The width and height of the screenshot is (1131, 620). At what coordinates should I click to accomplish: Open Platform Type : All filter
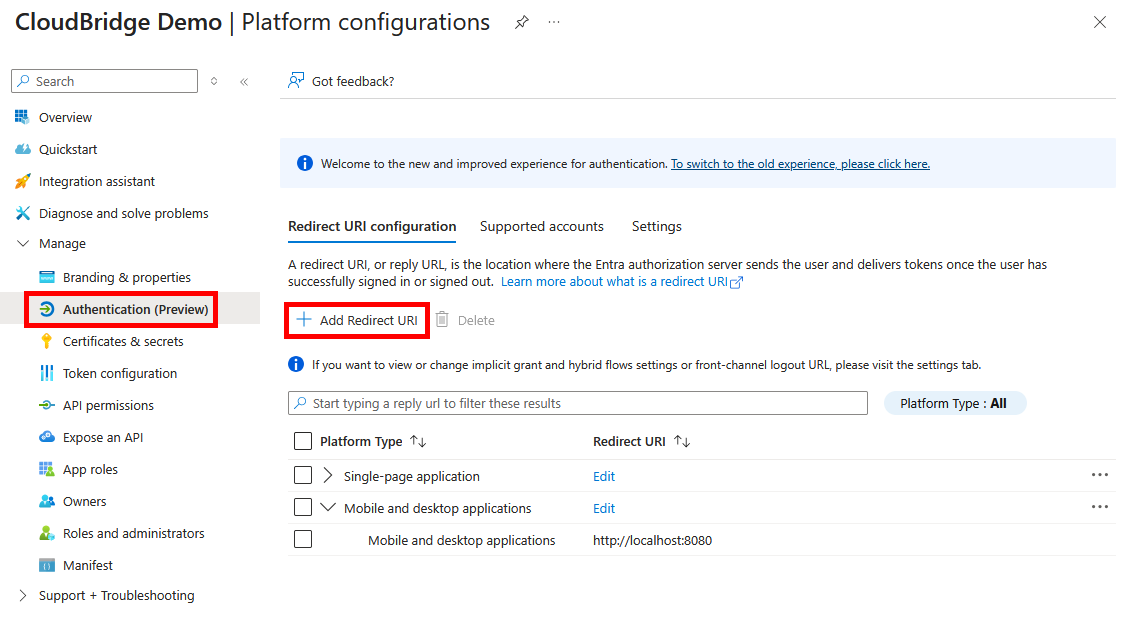point(954,403)
